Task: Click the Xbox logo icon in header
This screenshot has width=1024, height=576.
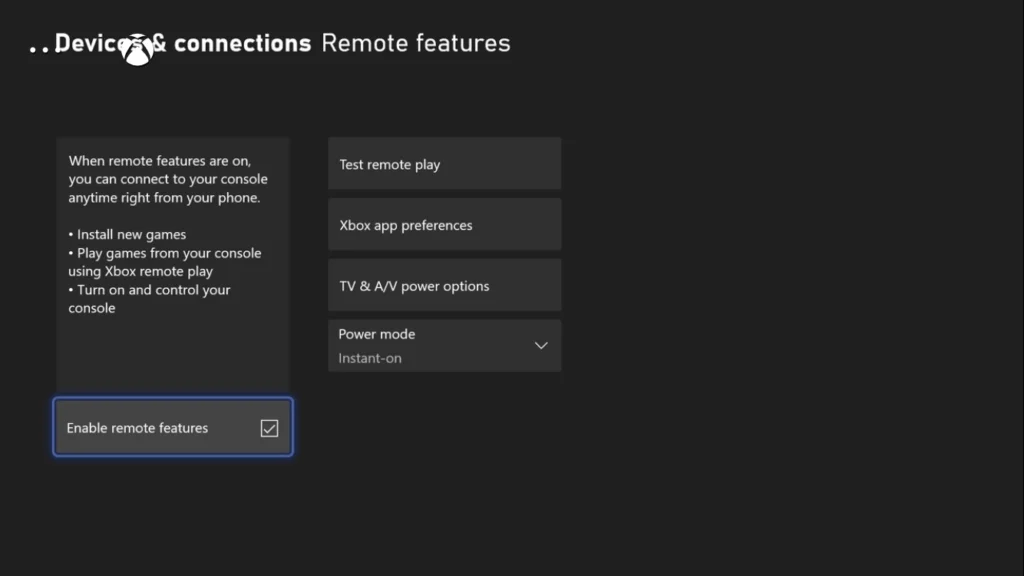Action: pyautogui.click(x=137, y=48)
